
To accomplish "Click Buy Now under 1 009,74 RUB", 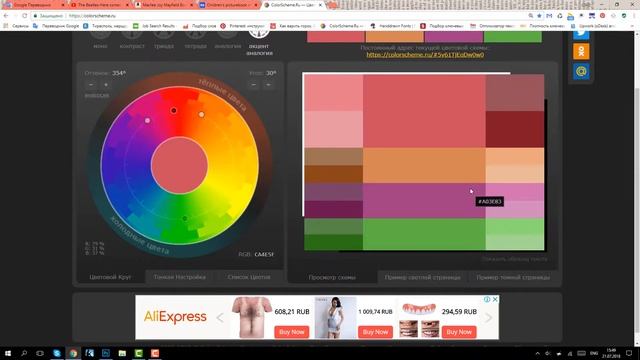I will point(375,332).
